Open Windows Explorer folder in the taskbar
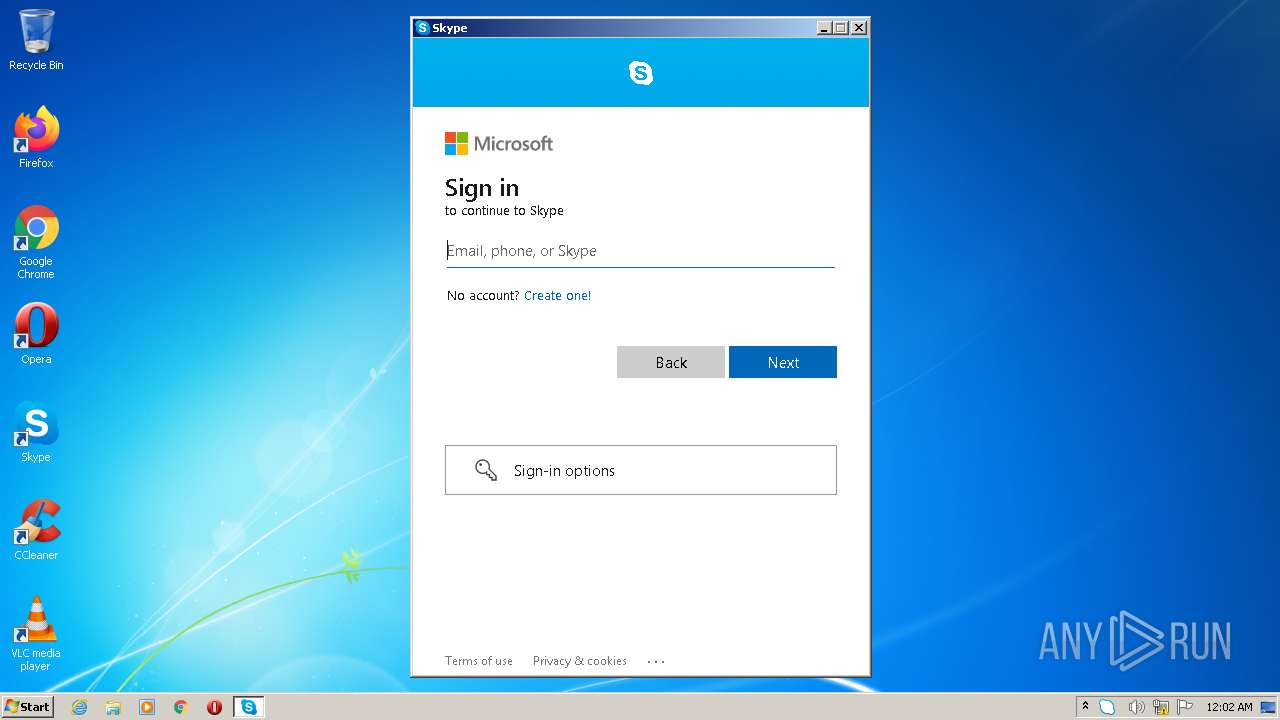The image size is (1280, 720). tap(113, 707)
